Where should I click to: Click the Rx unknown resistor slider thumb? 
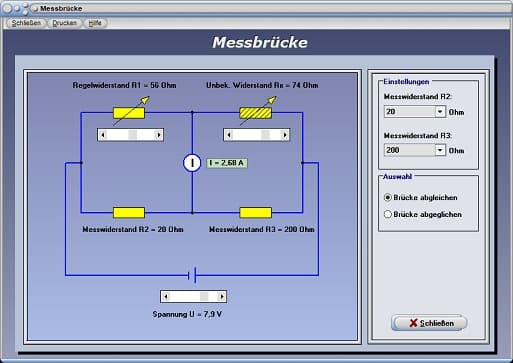pyautogui.click(x=265, y=135)
